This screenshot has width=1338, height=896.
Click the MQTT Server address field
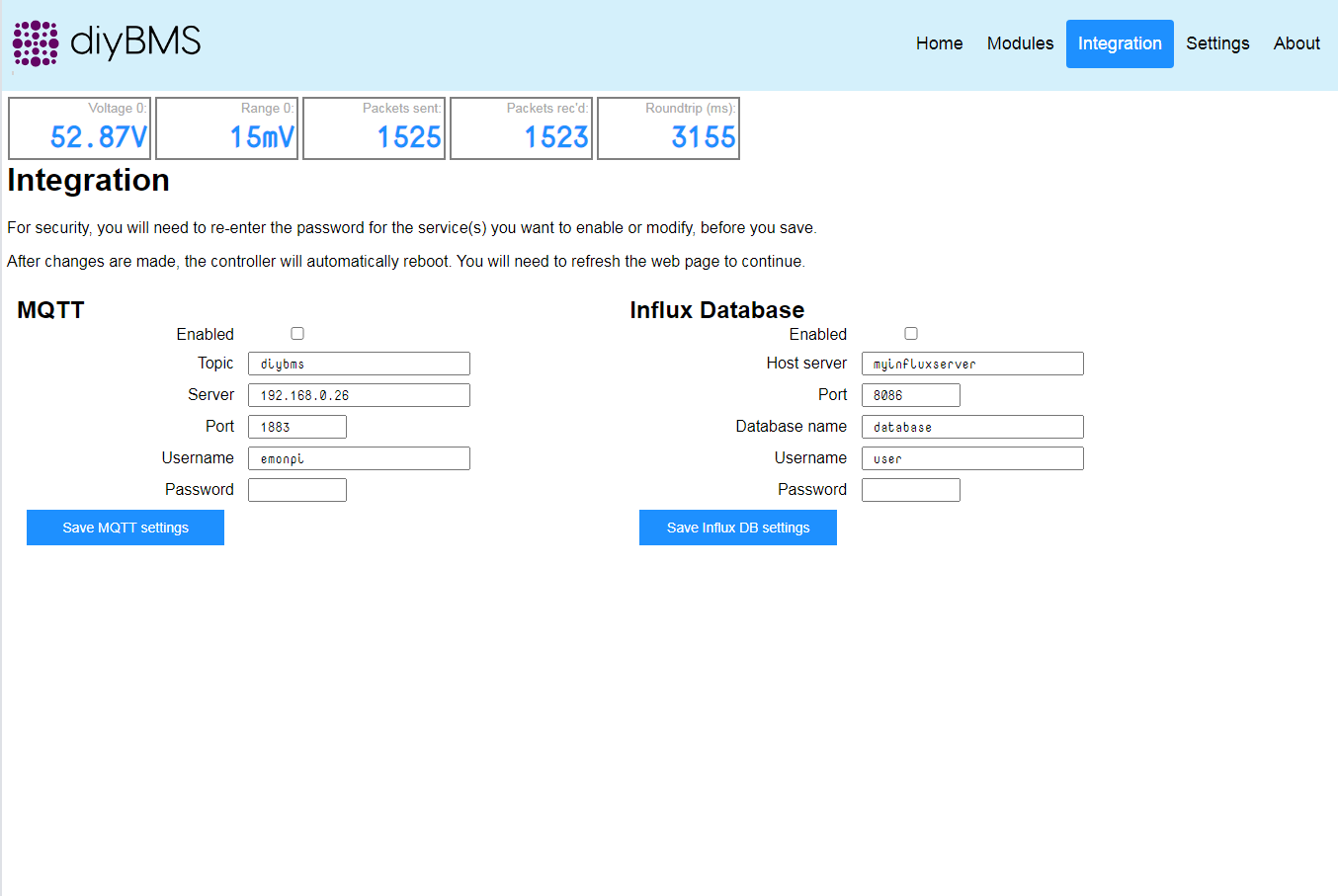(x=359, y=395)
